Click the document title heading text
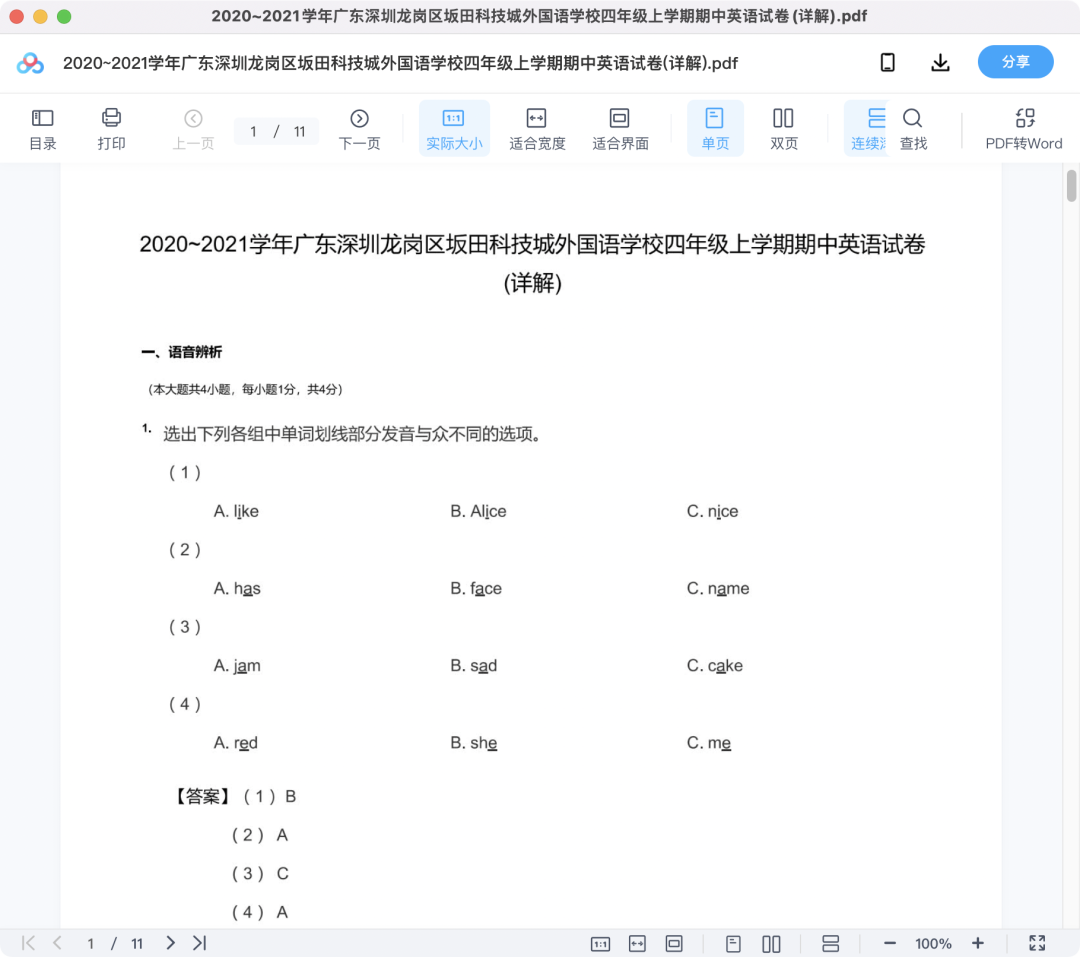 click(532, 263)
